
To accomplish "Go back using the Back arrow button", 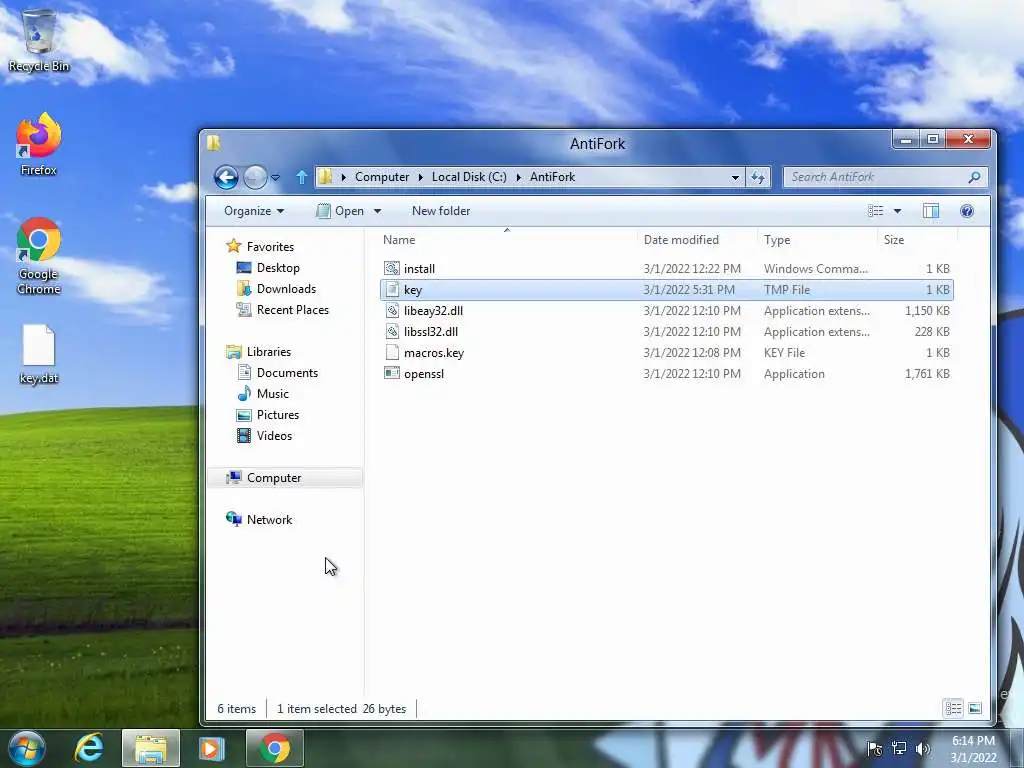I will [x=226, y=177].
